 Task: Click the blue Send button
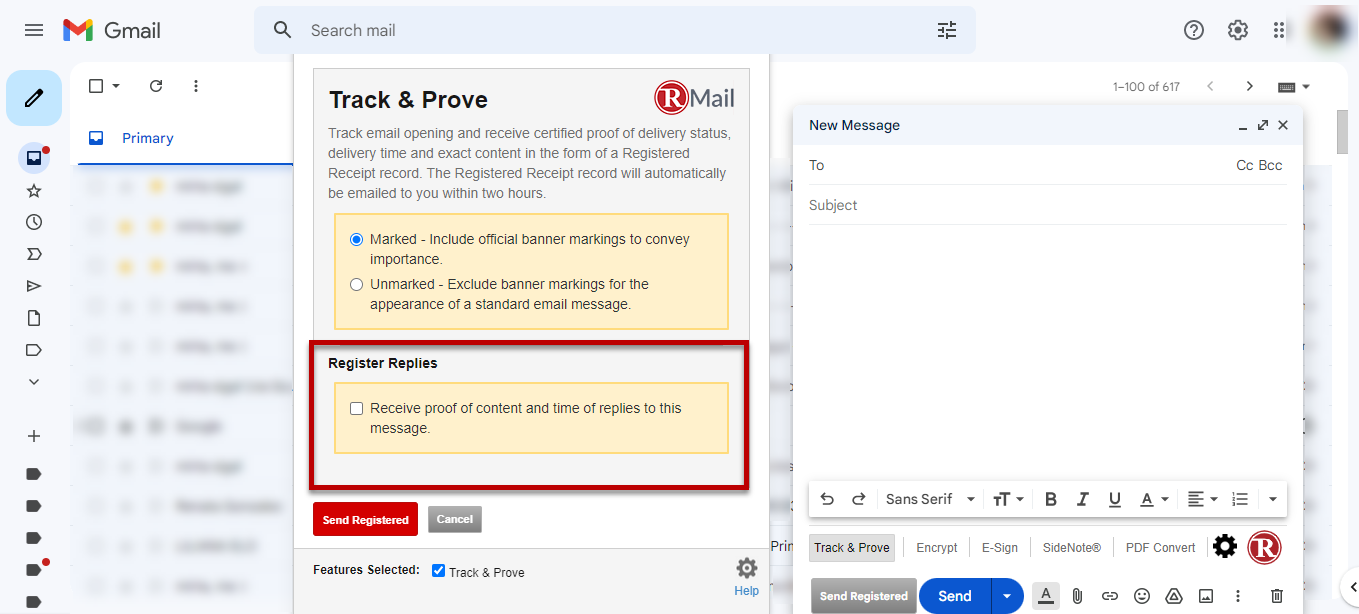point(955,596)
